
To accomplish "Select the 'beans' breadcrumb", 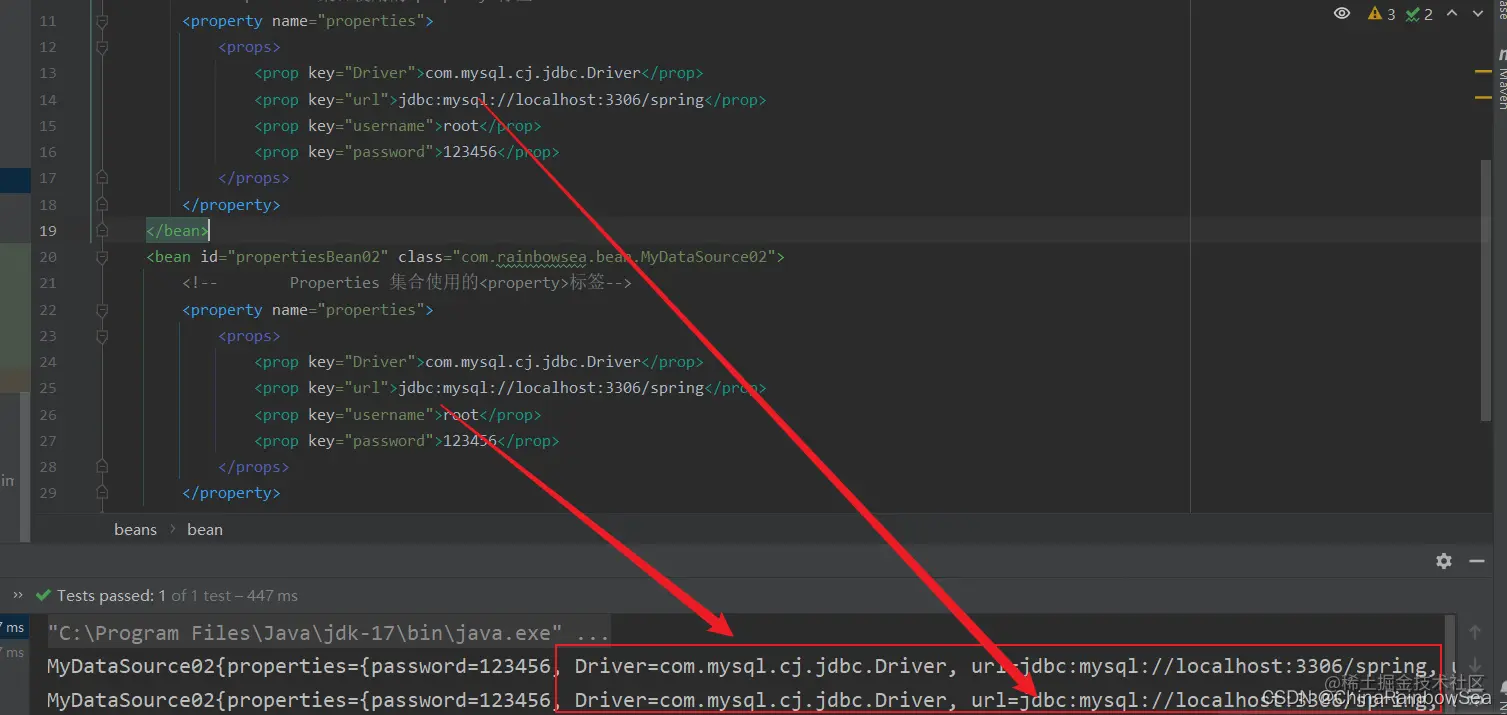I will click(x=135, y=529).
